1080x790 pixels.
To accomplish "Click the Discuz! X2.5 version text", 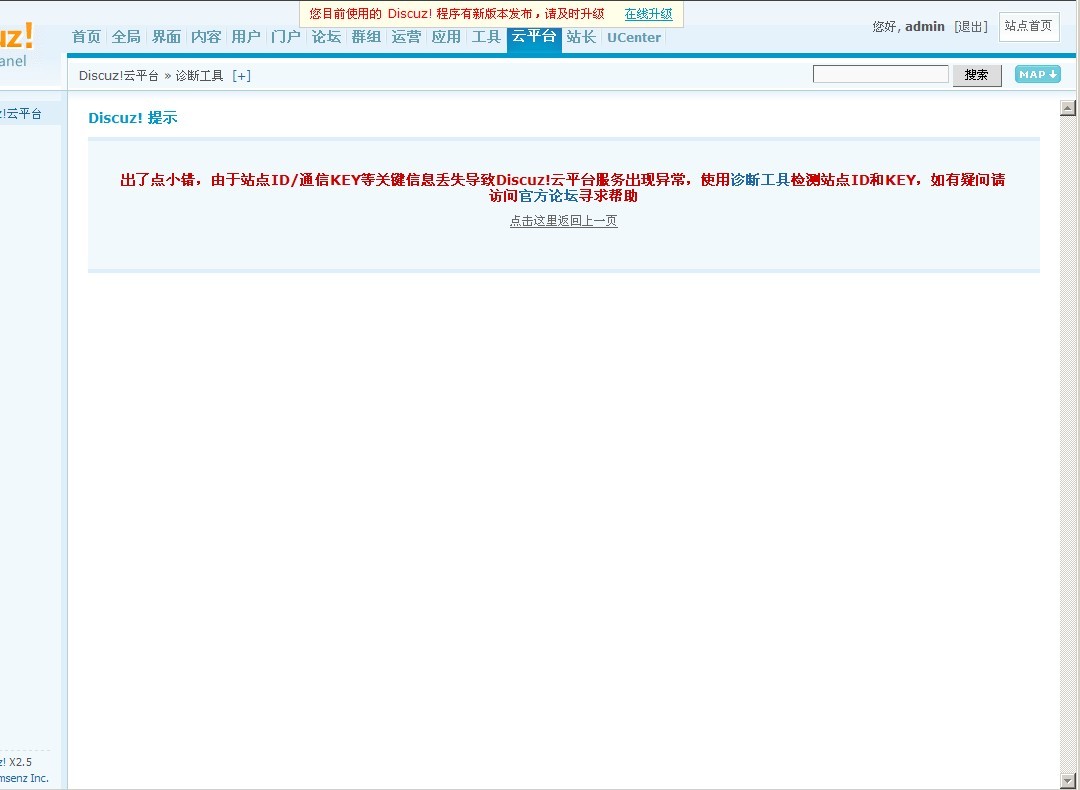I will (16, 762).
